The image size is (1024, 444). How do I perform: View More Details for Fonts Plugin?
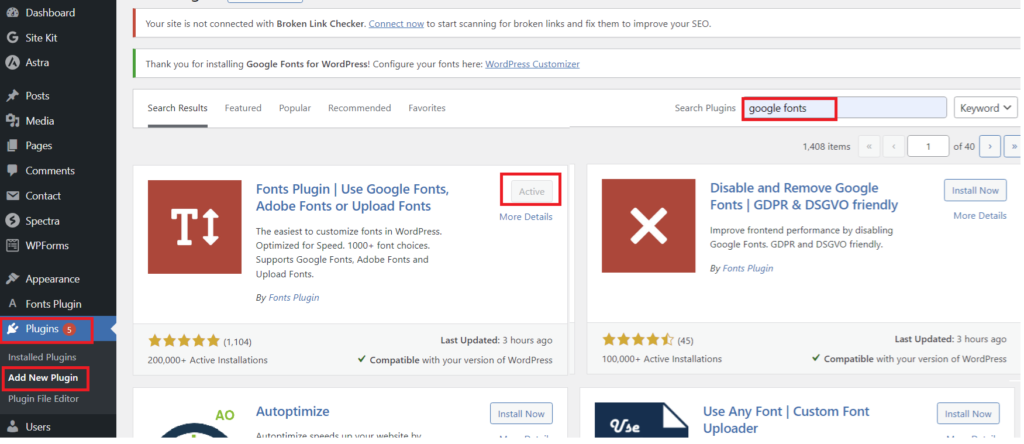[x=526, y=217]
